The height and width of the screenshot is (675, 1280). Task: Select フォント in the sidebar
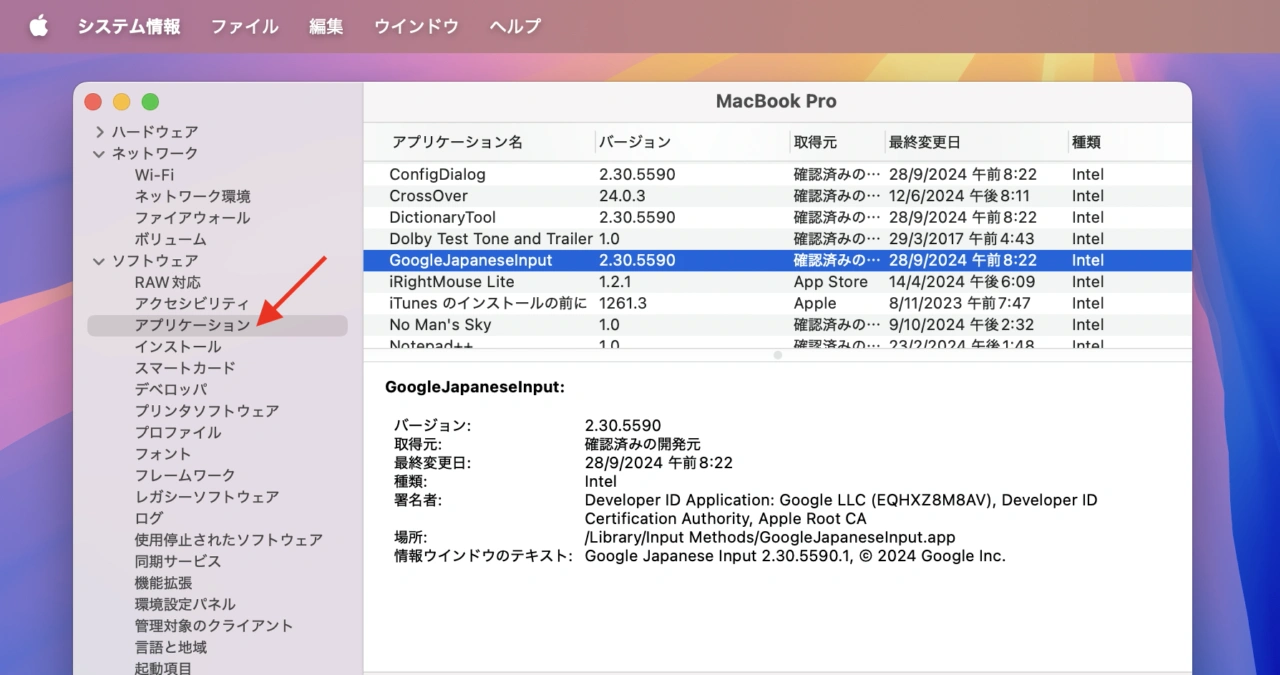[163, 454]
